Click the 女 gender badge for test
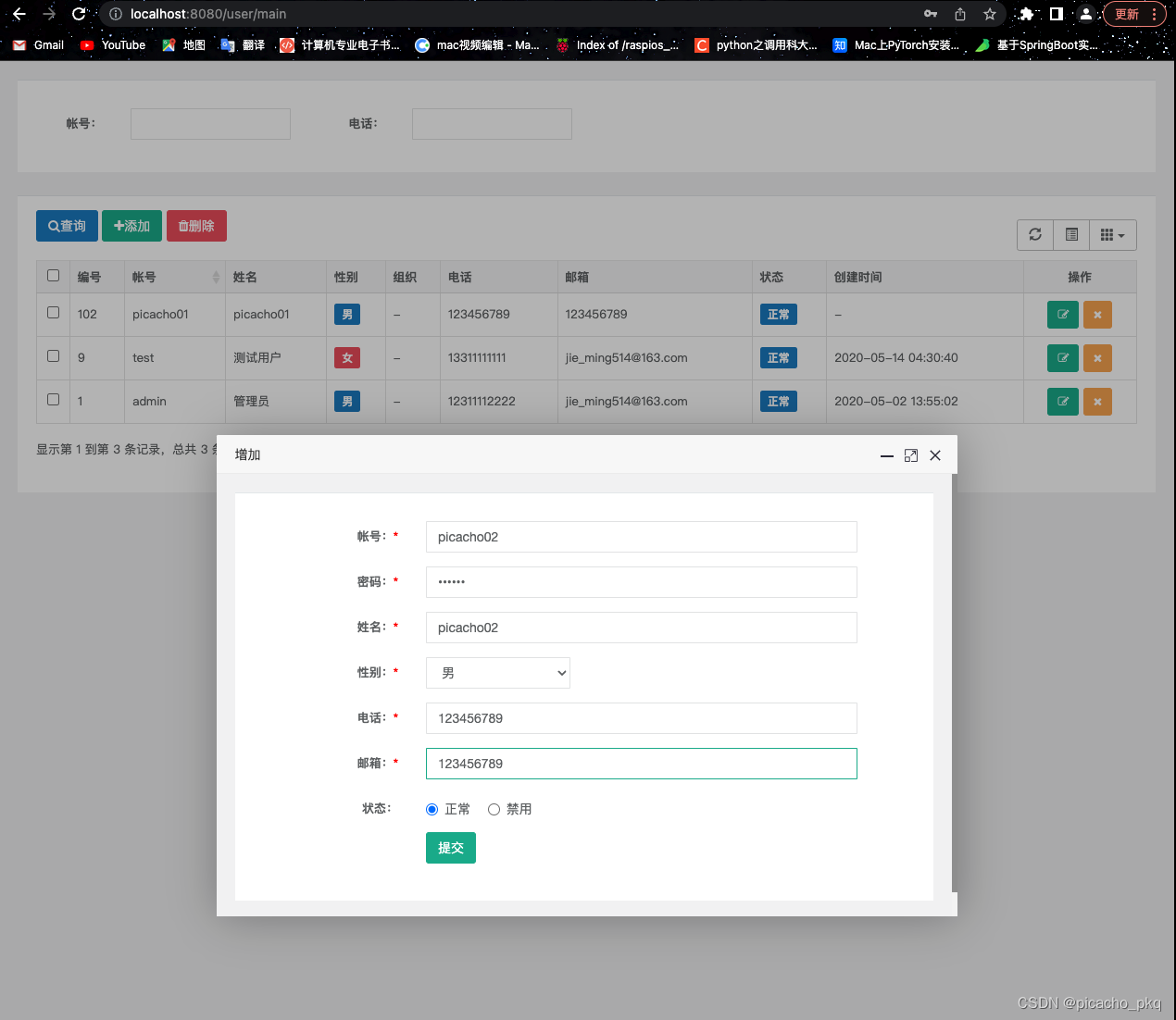Screen dimensions: 1176x1020 coord(347,358)
